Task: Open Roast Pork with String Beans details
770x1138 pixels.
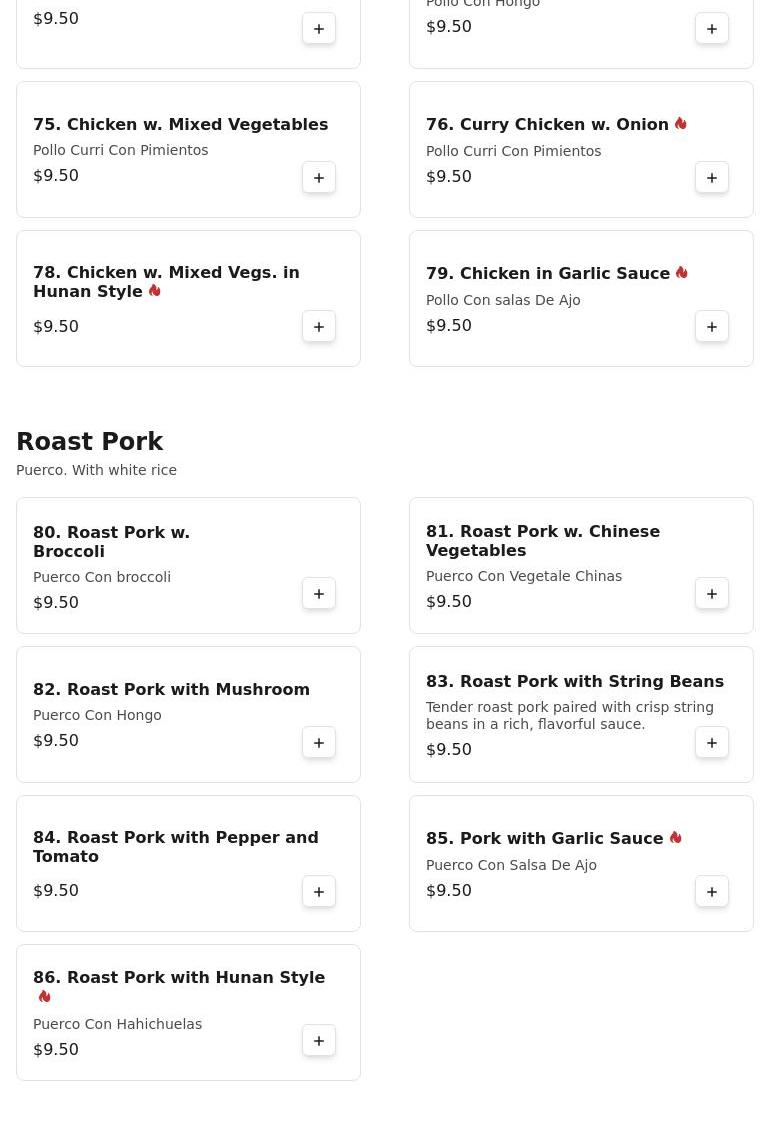Action: pyautogui.click(x=574, y=682)
